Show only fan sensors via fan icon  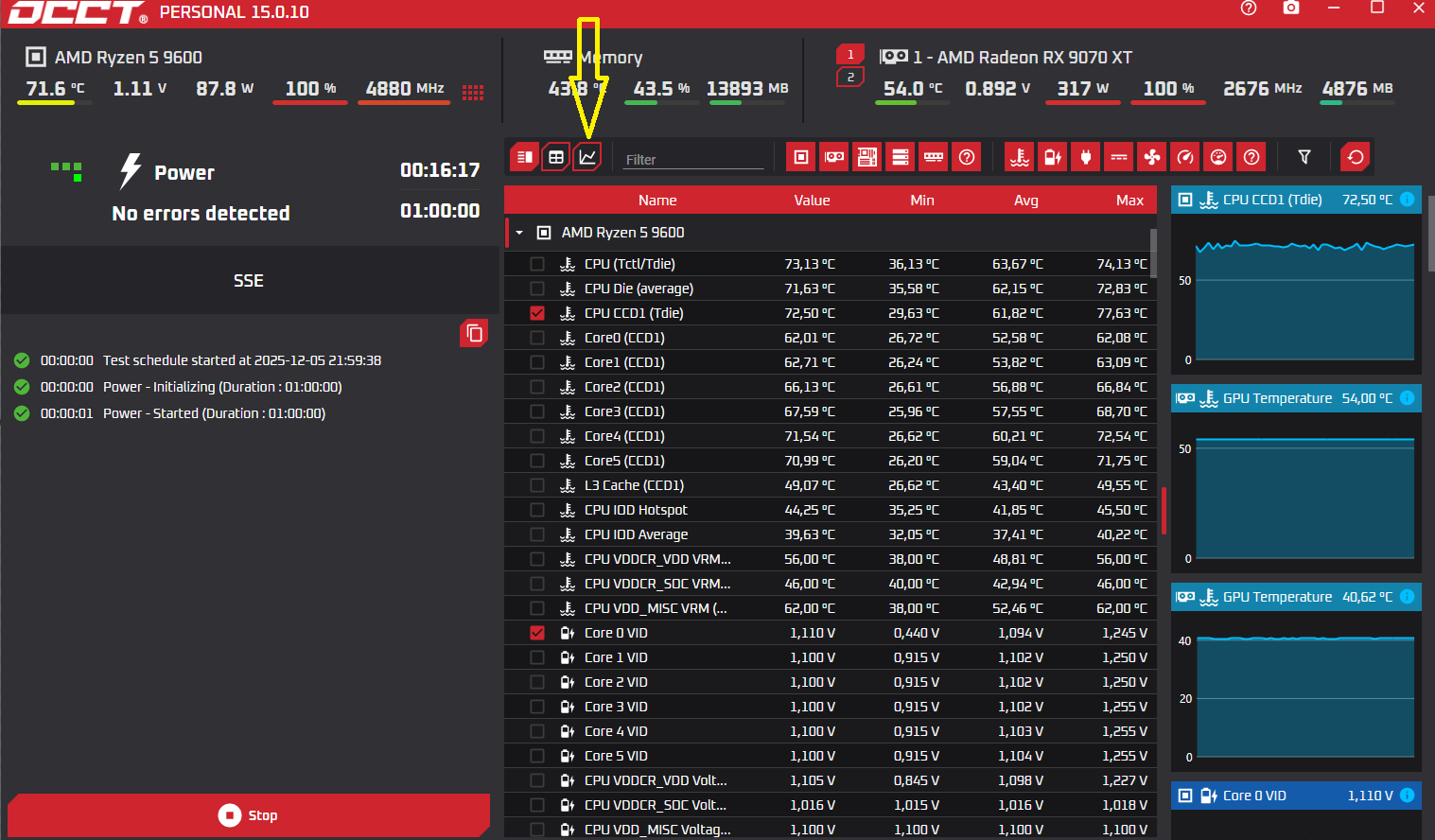pyautogui.click(x=1152, y=157)
